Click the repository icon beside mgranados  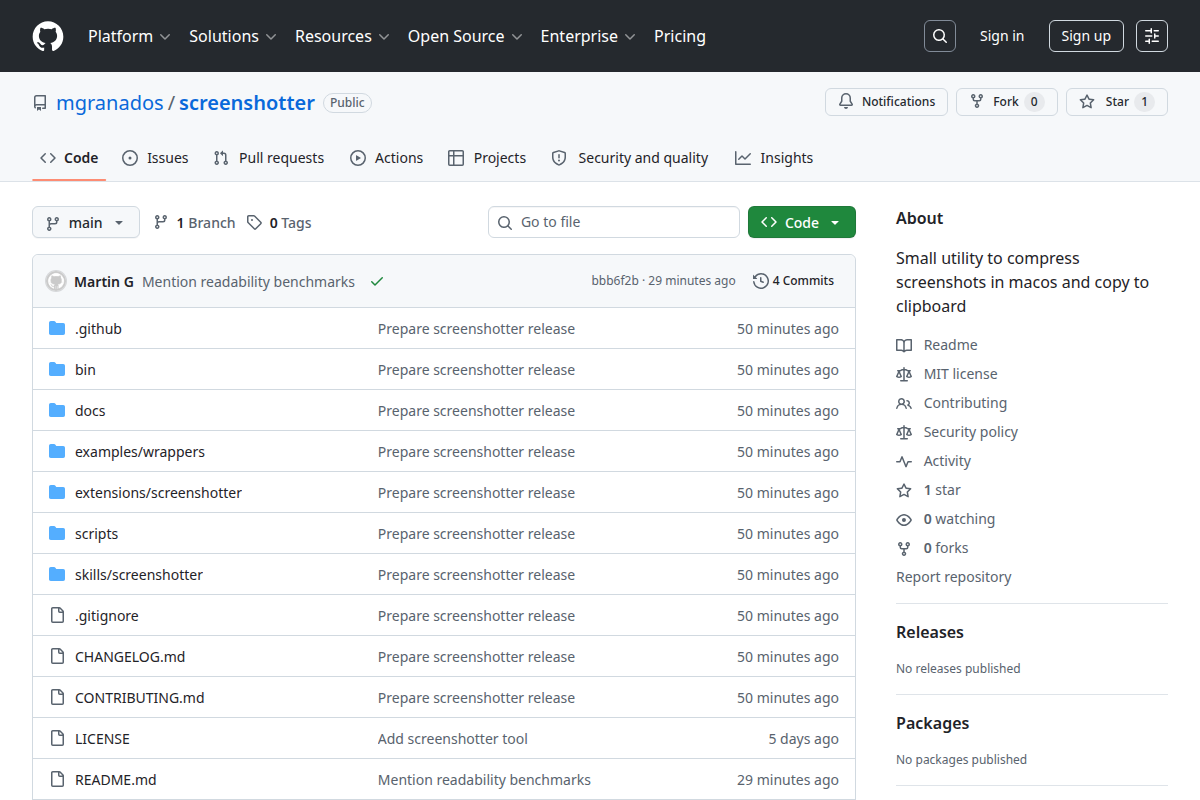(x=40, y=103)
